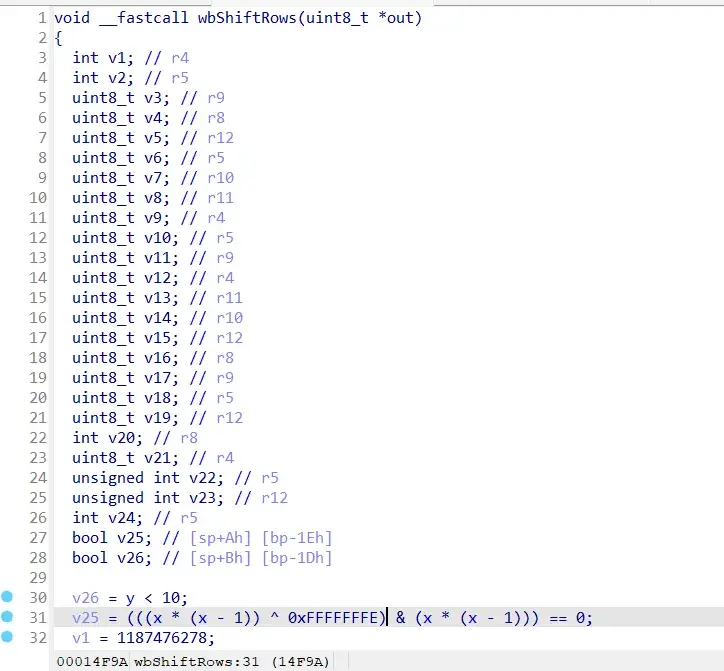Select variable v2 in its declaration
724x671 pixels.
tap(117, 78)
